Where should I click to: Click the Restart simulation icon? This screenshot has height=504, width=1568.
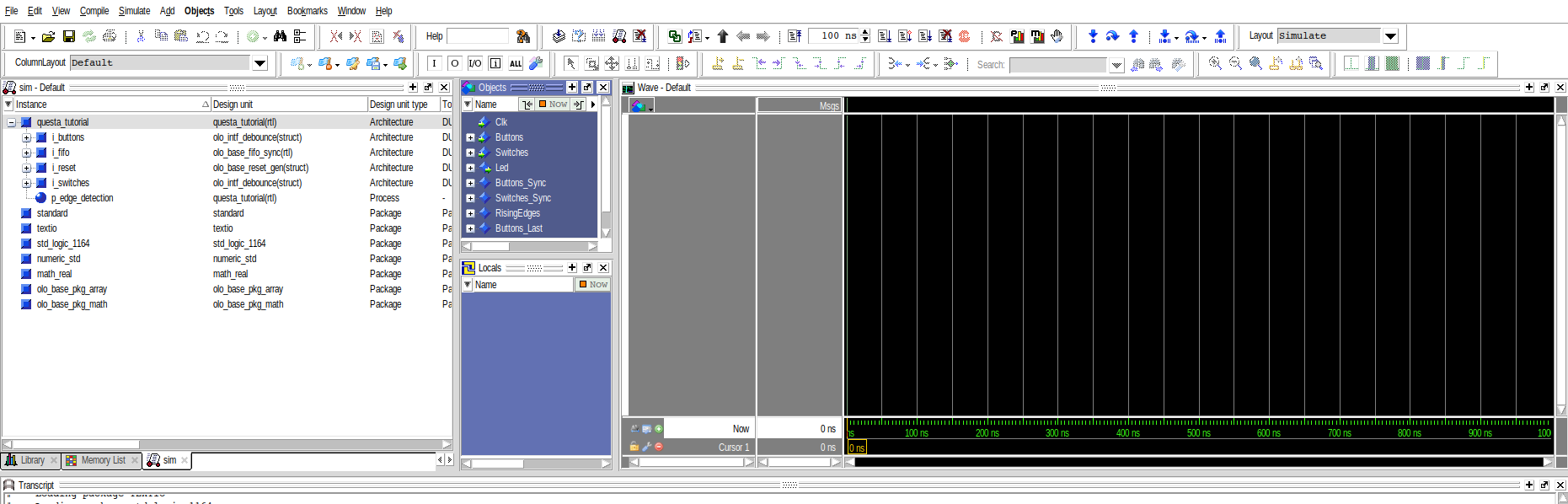click(x=795, y=36)
